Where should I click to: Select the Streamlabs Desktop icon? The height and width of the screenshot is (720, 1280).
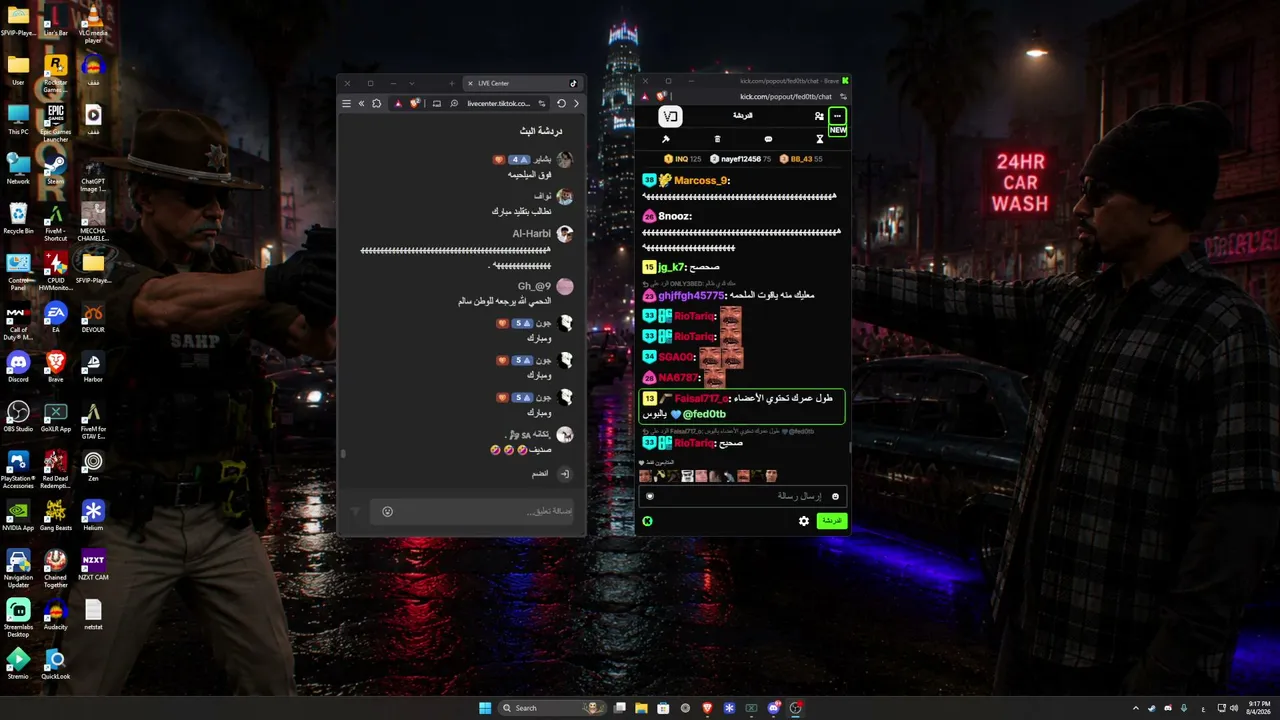[x=18, y=617]
